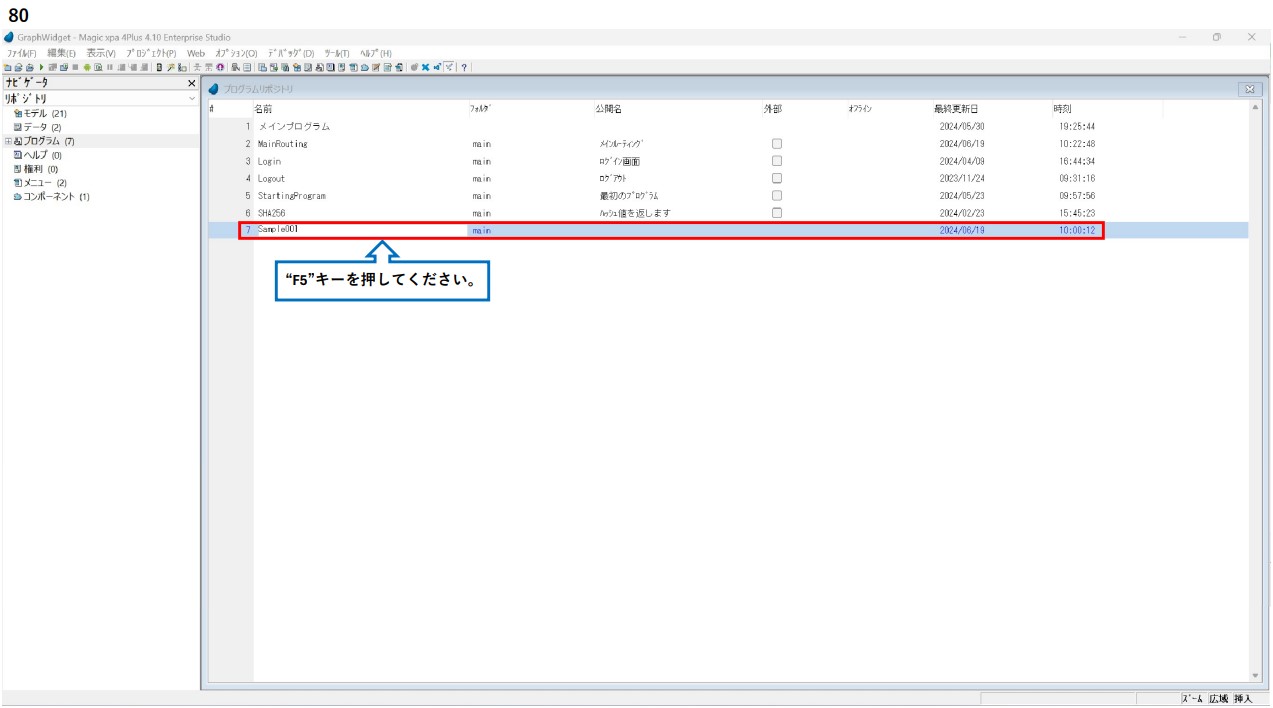
Task: Check the 外部 checkbox for Login row
Action: 777,161
